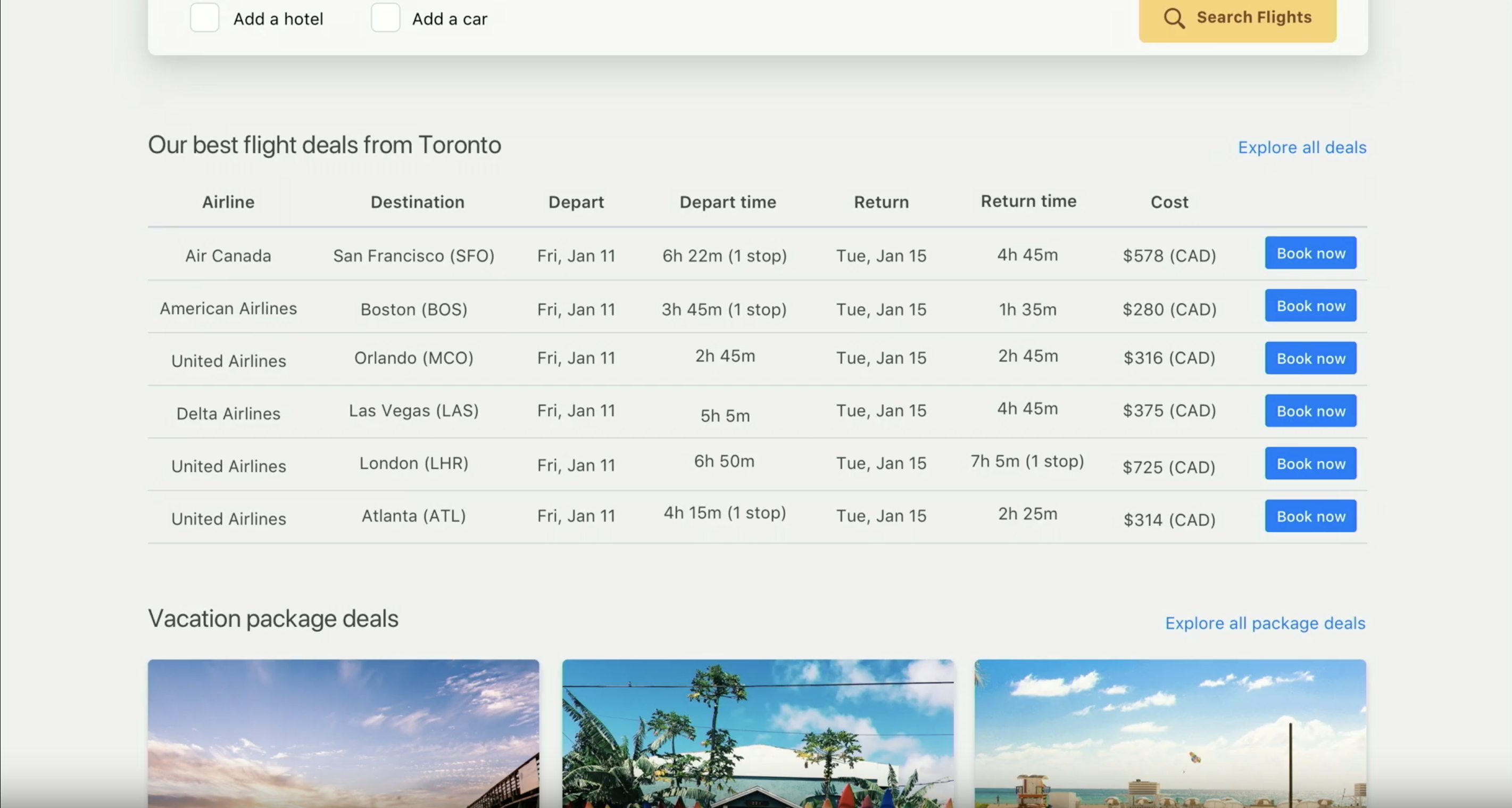Image resolution: width=1512 pixels, height=808 pixels.
Task: Click the Cost column header
Action: tap(1169, 202)
